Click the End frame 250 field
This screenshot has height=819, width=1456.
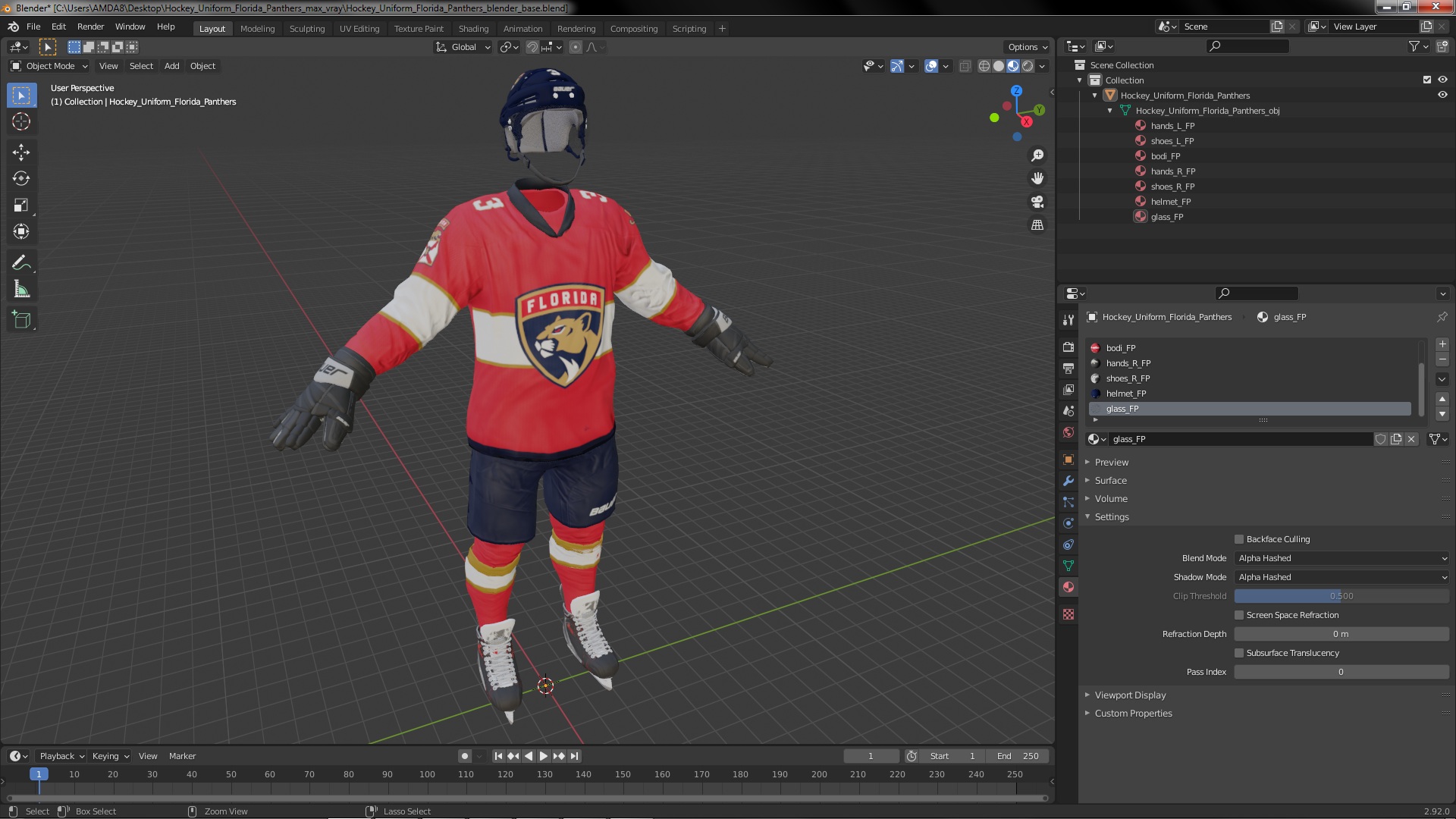tap(1018, 756)
